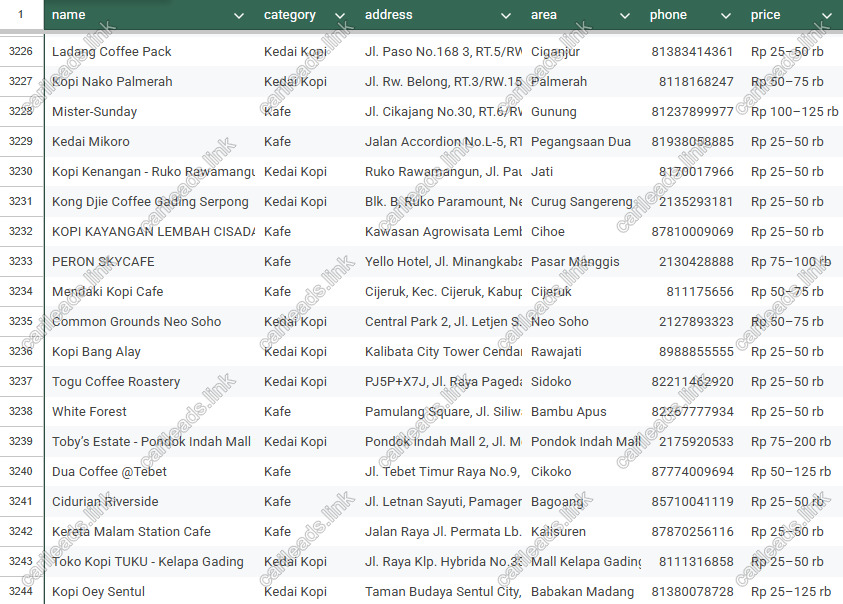Click the 'KOPI KAYANGAN LEMBAH CISADANE' cell

150,232
